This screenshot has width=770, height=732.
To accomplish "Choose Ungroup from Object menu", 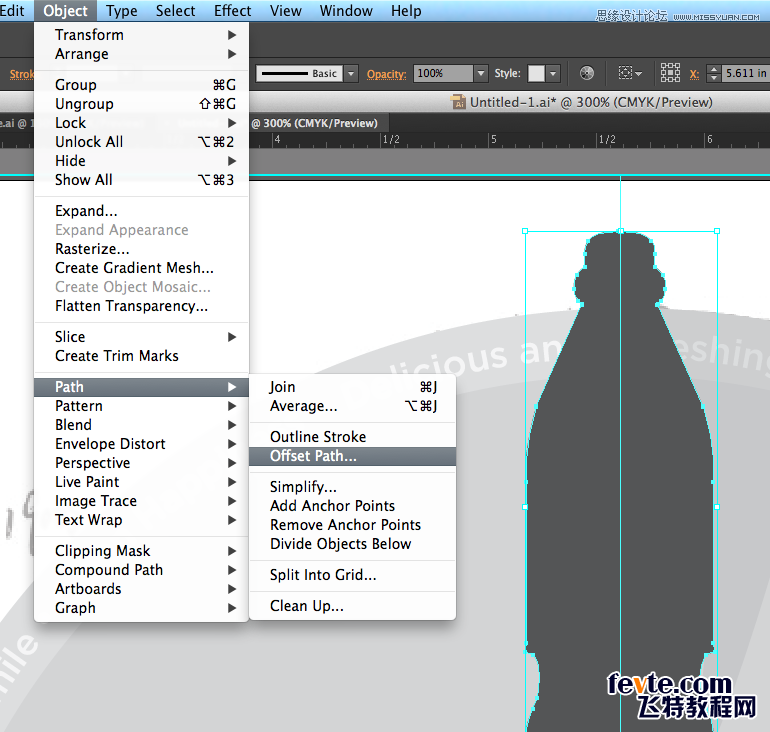I will 141,104.
